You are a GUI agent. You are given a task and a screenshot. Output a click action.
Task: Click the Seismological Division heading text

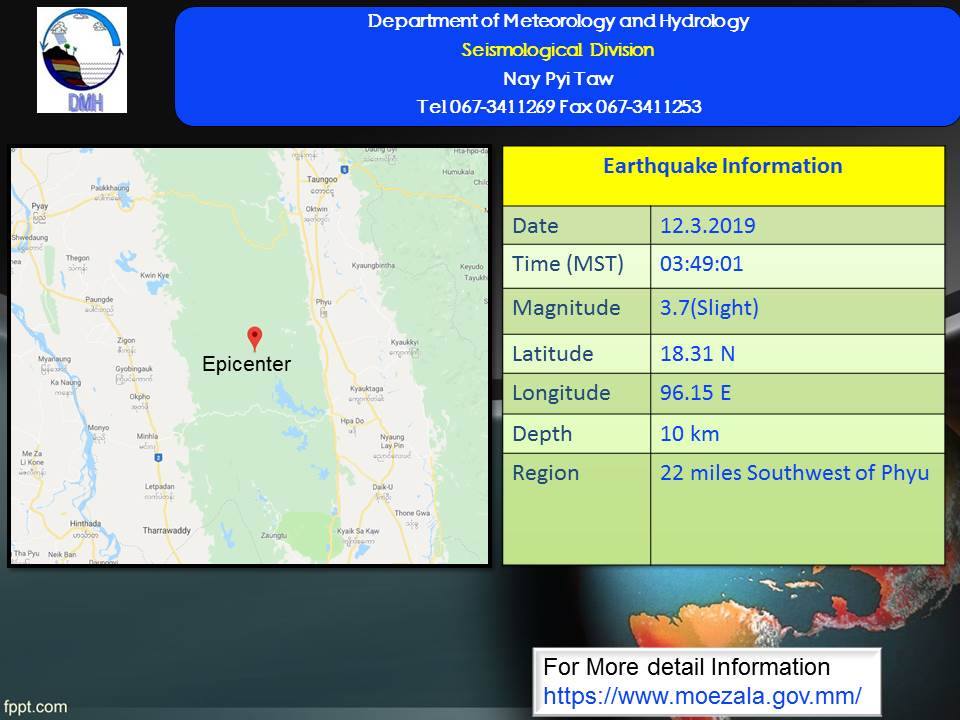558,50
